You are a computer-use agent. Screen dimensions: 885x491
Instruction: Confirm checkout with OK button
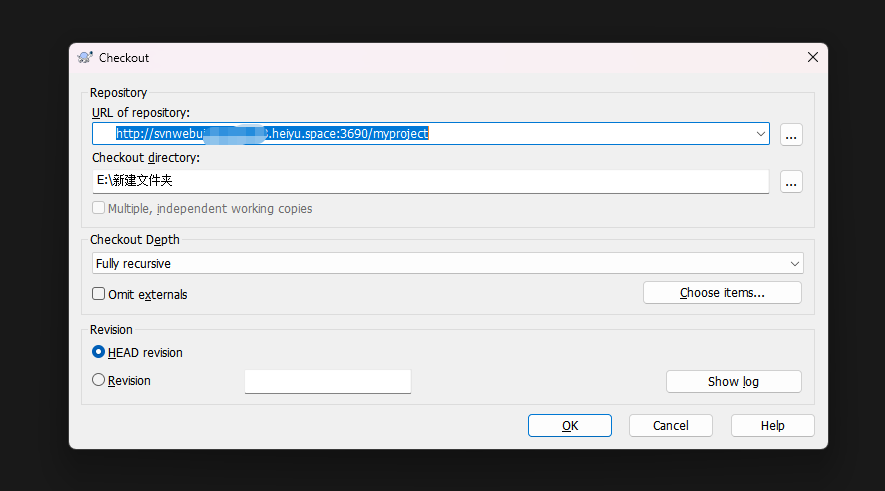(569, 426)
